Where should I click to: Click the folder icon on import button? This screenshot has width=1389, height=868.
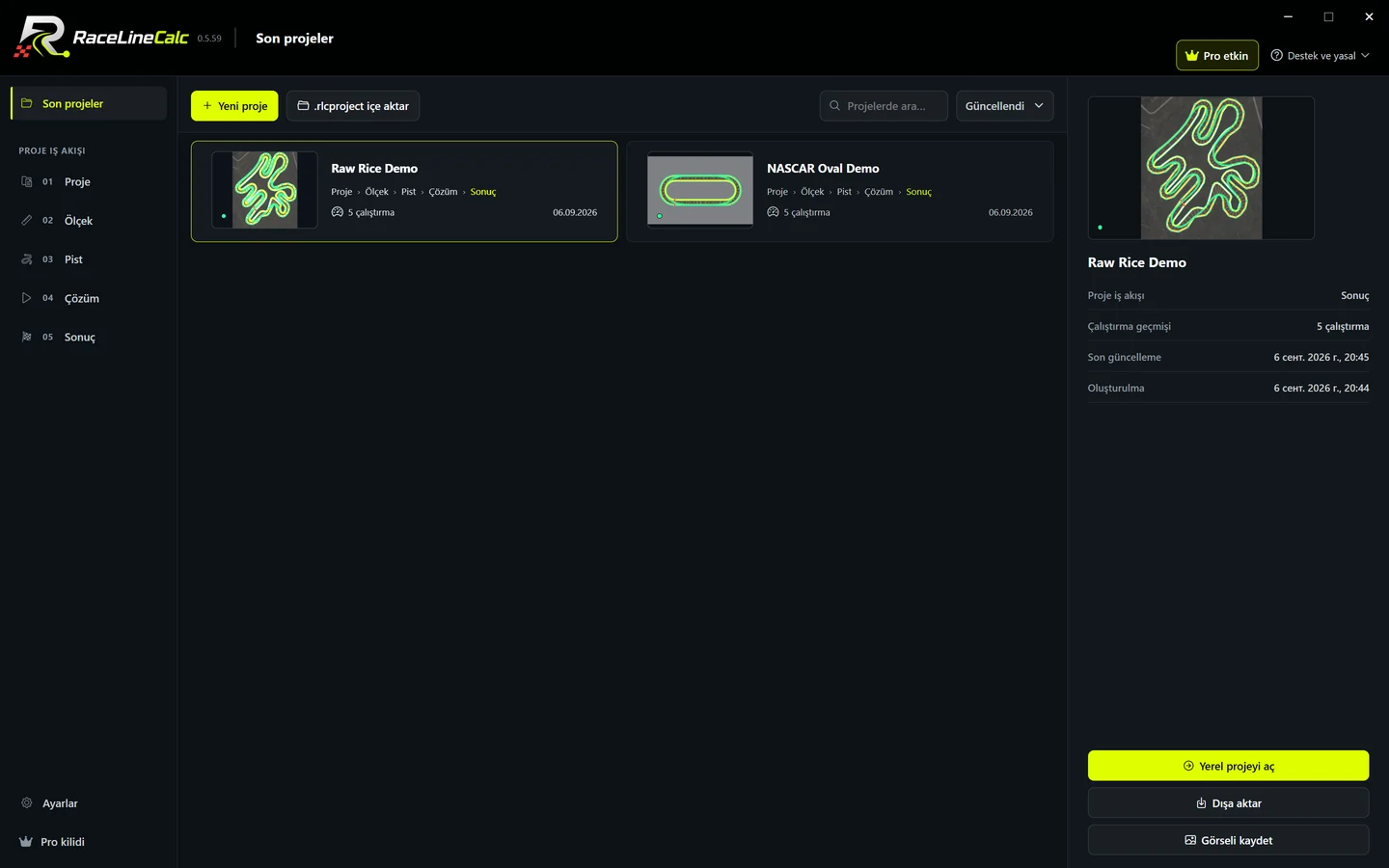tap(303, 106)
